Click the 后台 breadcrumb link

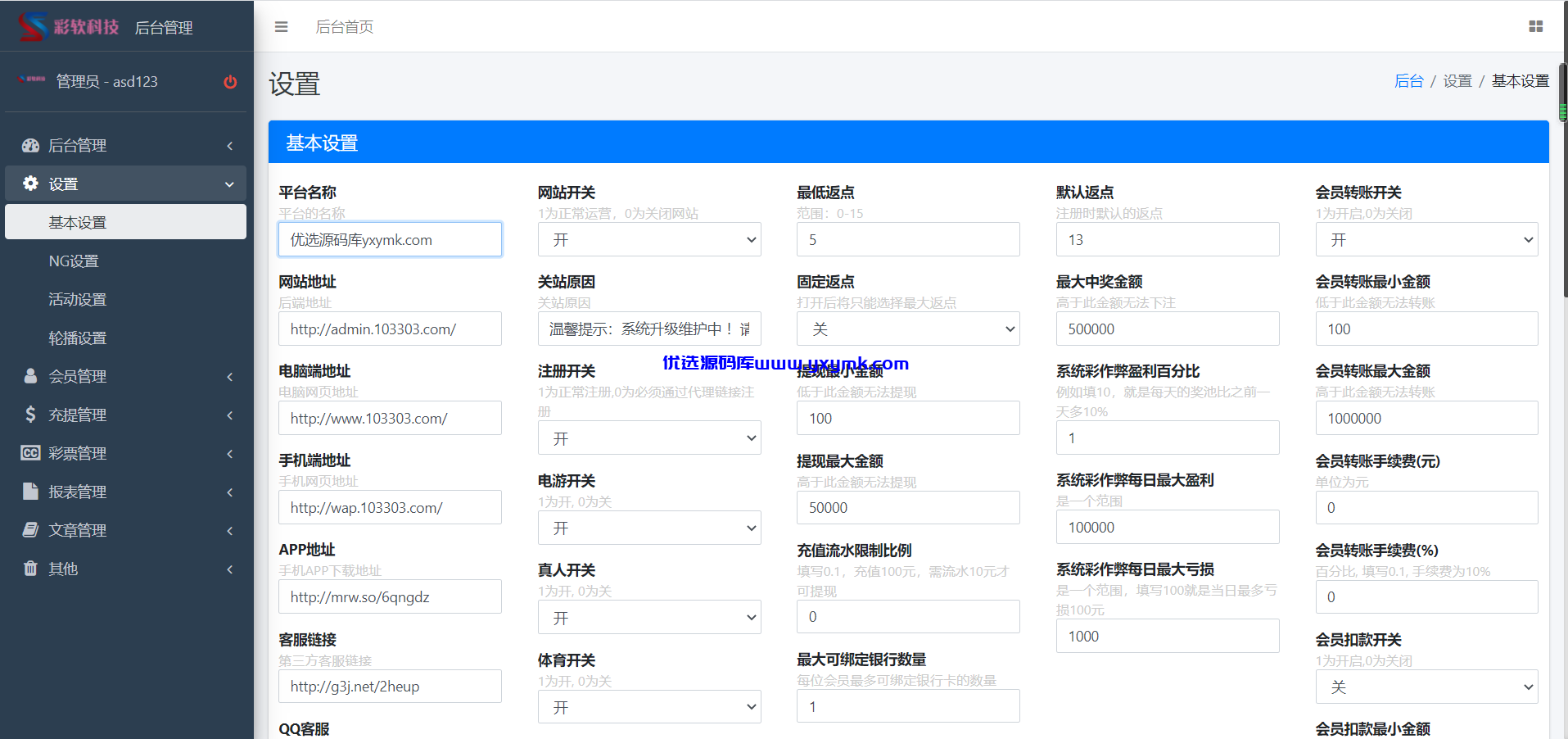click(x=1408, y=81)
